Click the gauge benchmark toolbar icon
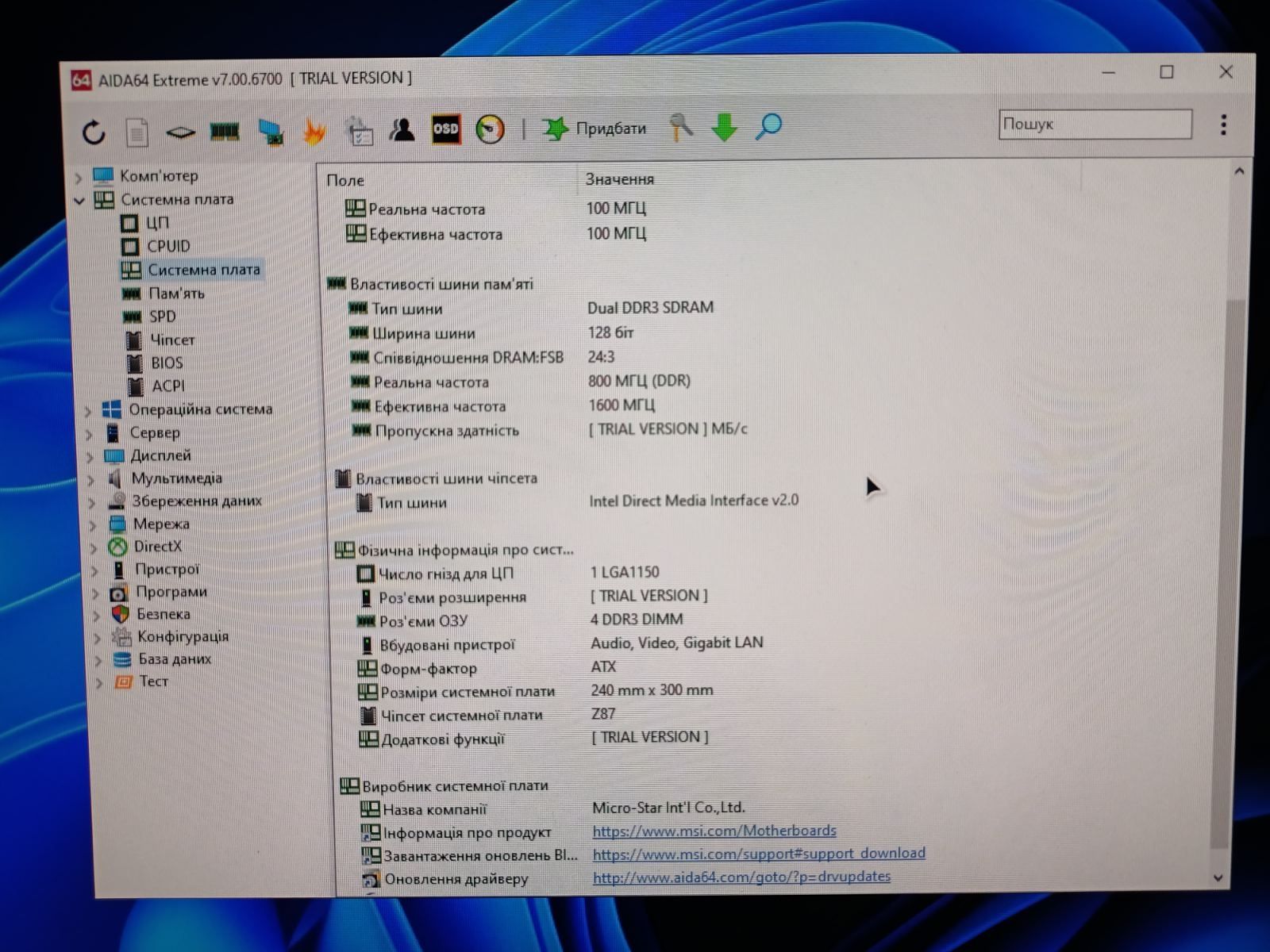The height and width of the screenshot is (952, 1270). click(490, 129)
